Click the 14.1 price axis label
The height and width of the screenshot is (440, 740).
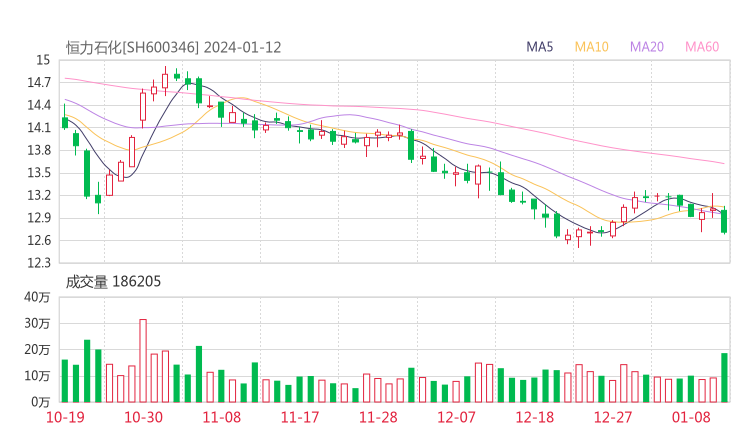(39, 127)
